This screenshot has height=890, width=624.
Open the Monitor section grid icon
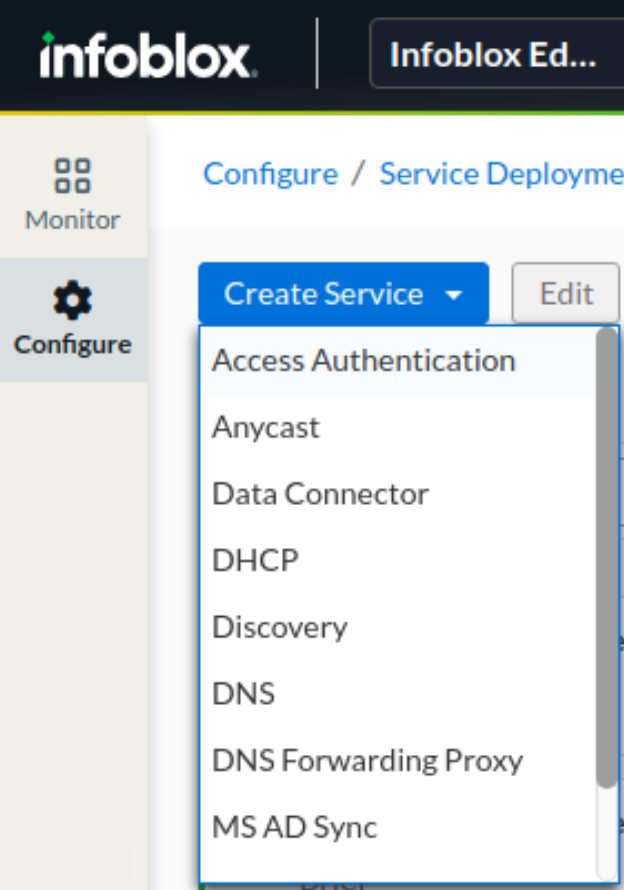pyautogui.click(x=72, y=175)
